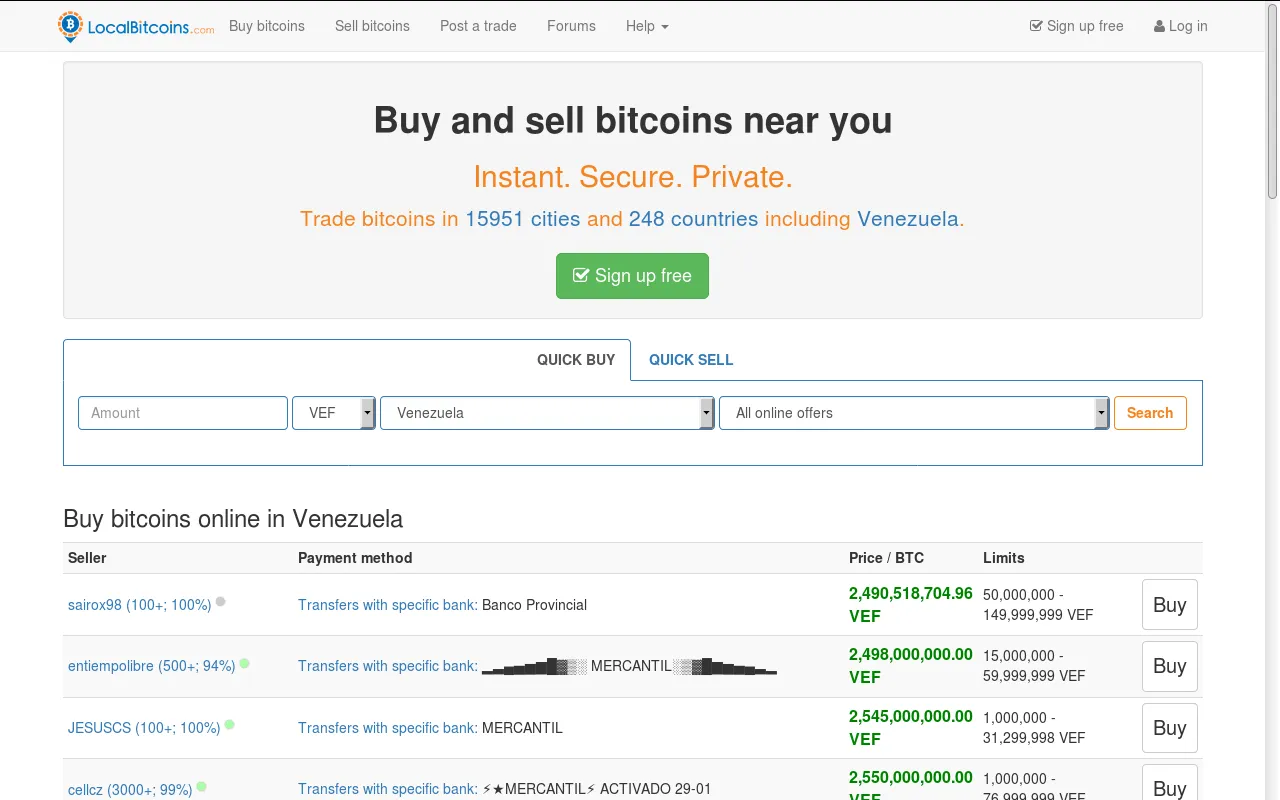Open the VEF currency dropdown
This screenshot has width=1280, height=800.
[334, 413]
